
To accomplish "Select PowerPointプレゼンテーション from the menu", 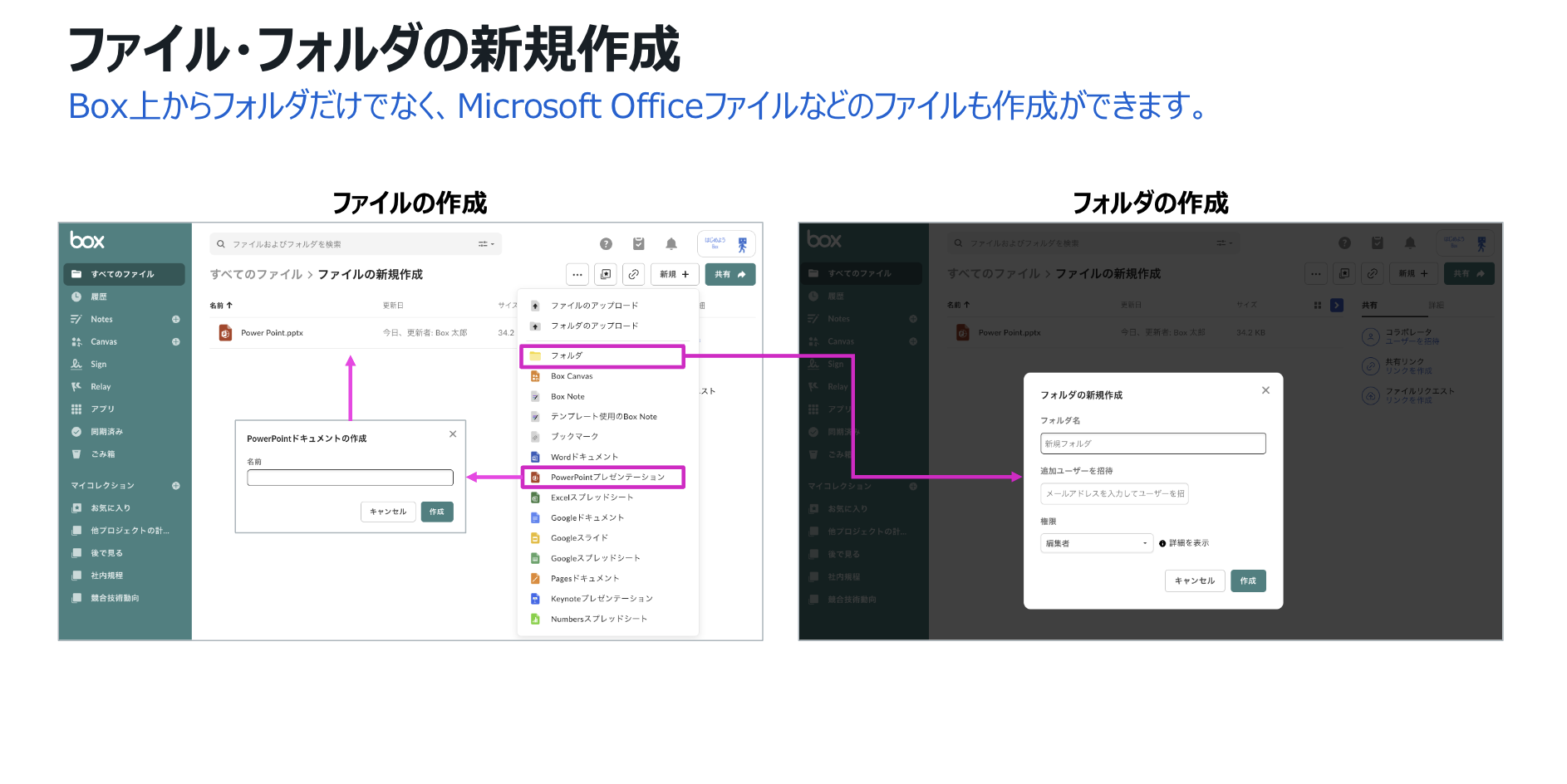I will [x=607, y=478].
